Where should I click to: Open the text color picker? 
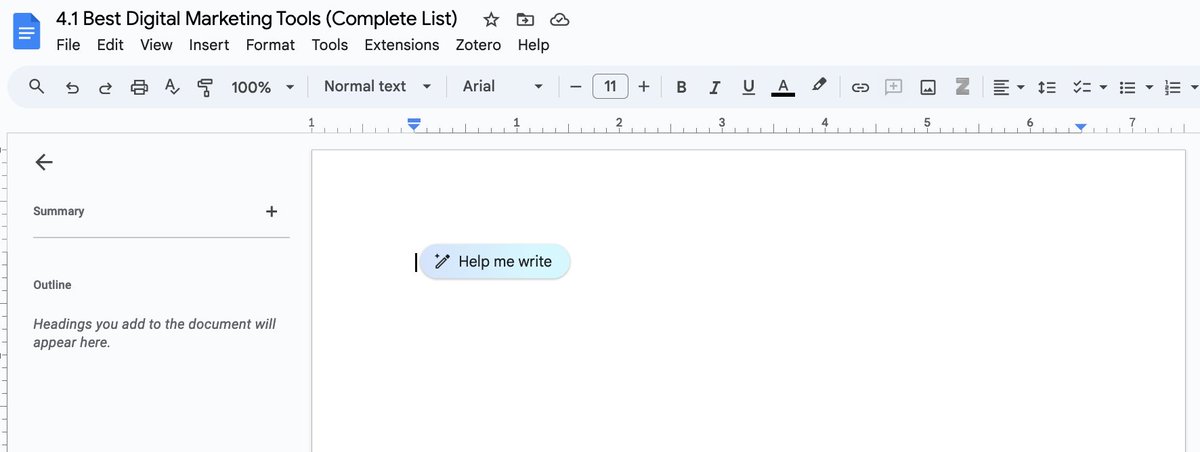tap(783, 87)
